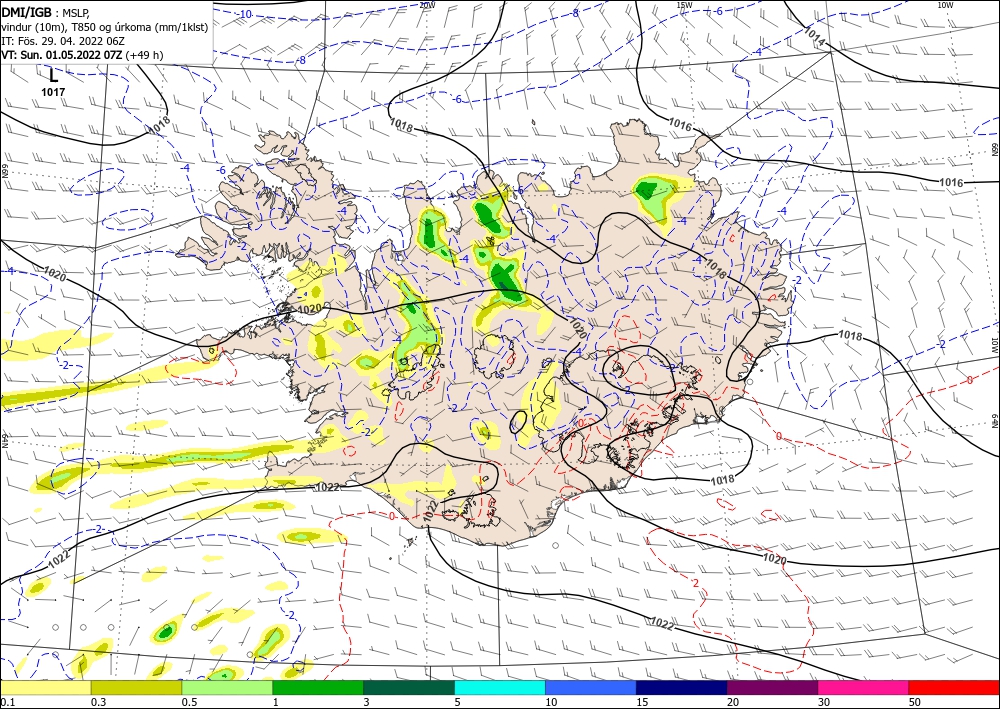
Task: Click the 'L' low pressure marker
Action: (x=54, y=75)
